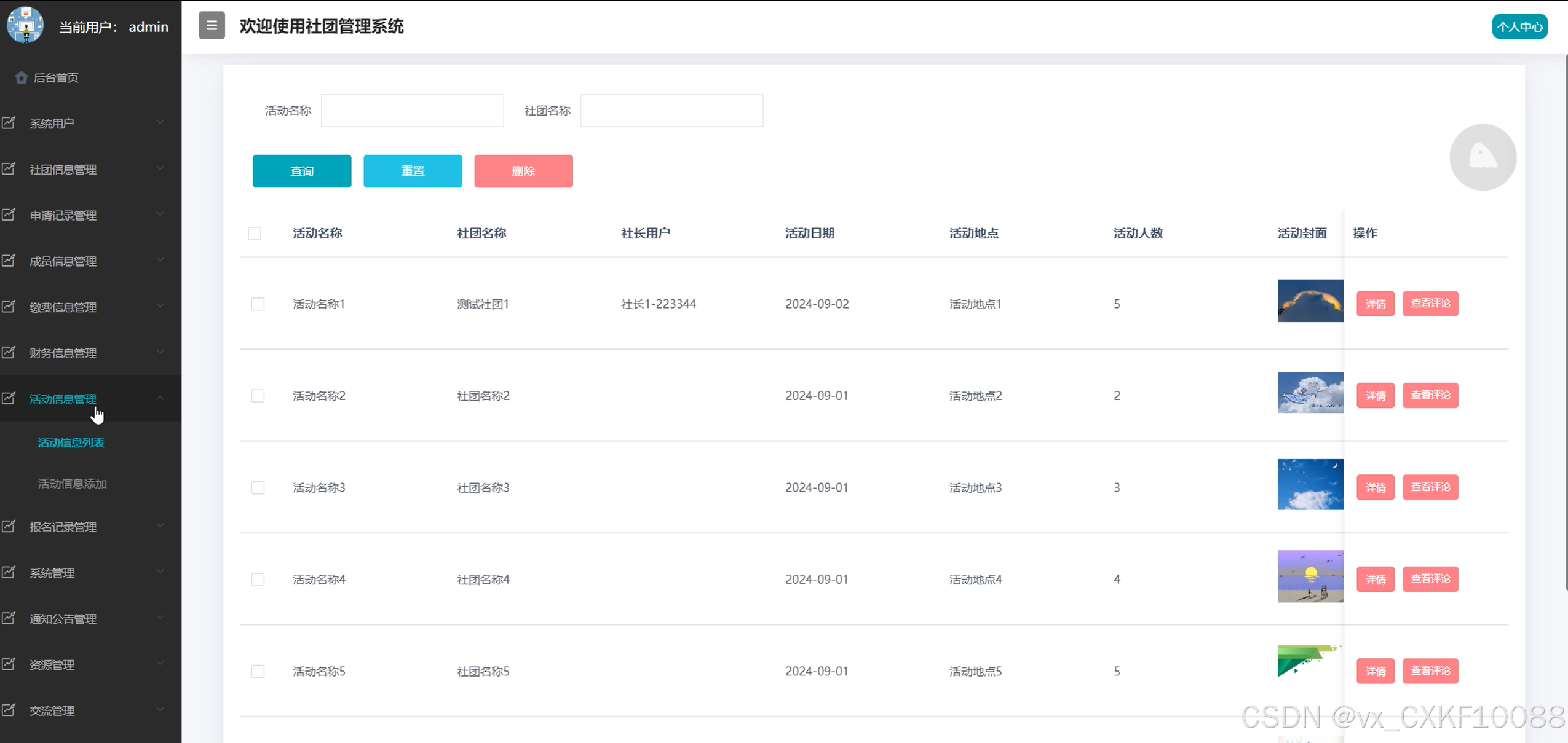Click the edit icon beside 交流管理
The height and width of the screenshot is (743, 1568).
(9, 710)
